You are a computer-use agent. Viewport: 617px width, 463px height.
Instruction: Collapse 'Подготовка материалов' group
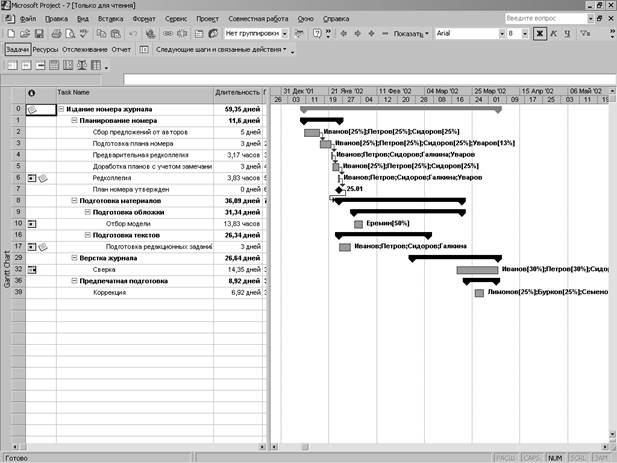[x=74, y=201]
